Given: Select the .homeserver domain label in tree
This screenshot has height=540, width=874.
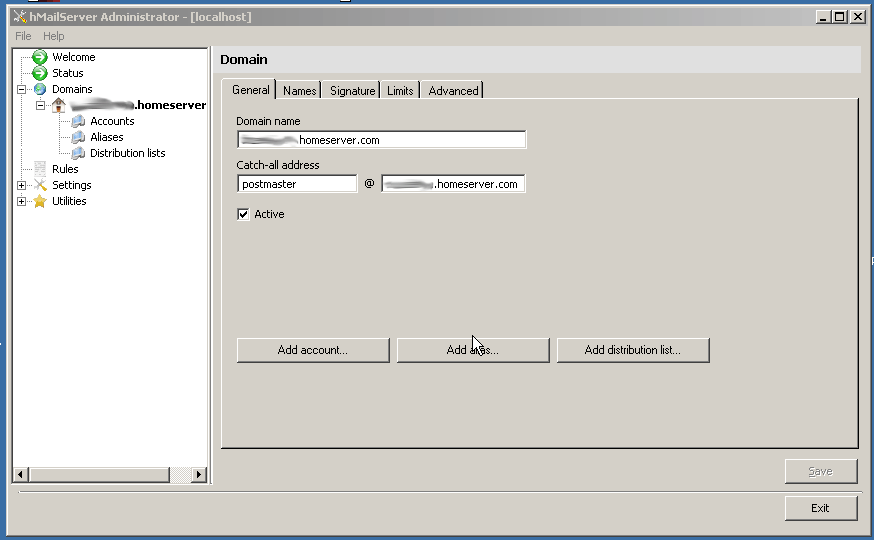Looking at the screenshot, I should [x=138, y=105].
